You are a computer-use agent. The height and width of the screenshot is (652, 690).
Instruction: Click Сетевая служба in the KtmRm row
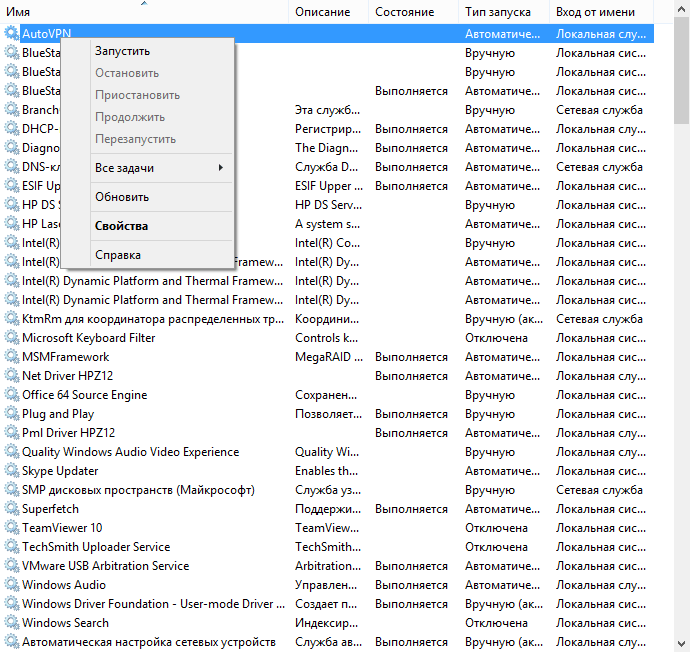coord(599,319)
